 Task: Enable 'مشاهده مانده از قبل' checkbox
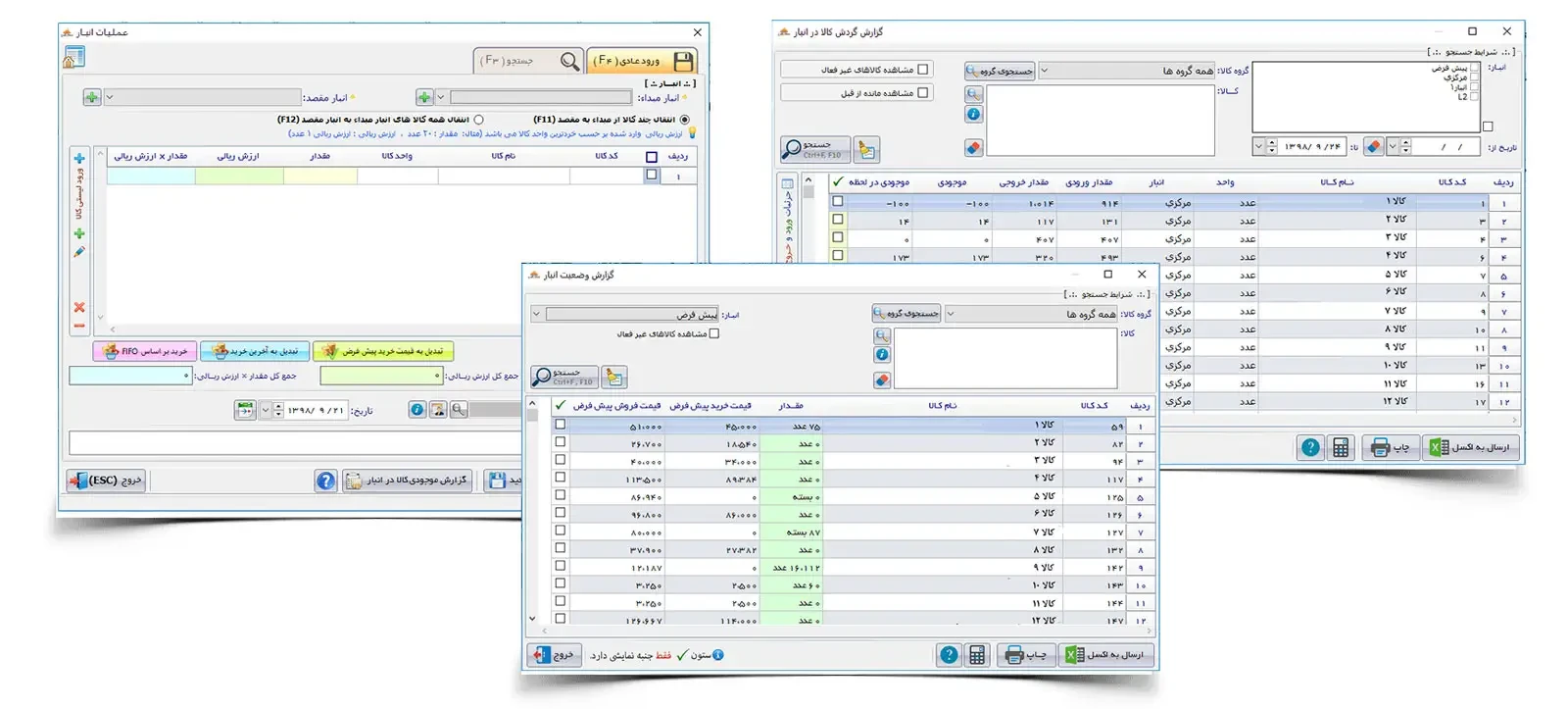[x=922, y=93]
